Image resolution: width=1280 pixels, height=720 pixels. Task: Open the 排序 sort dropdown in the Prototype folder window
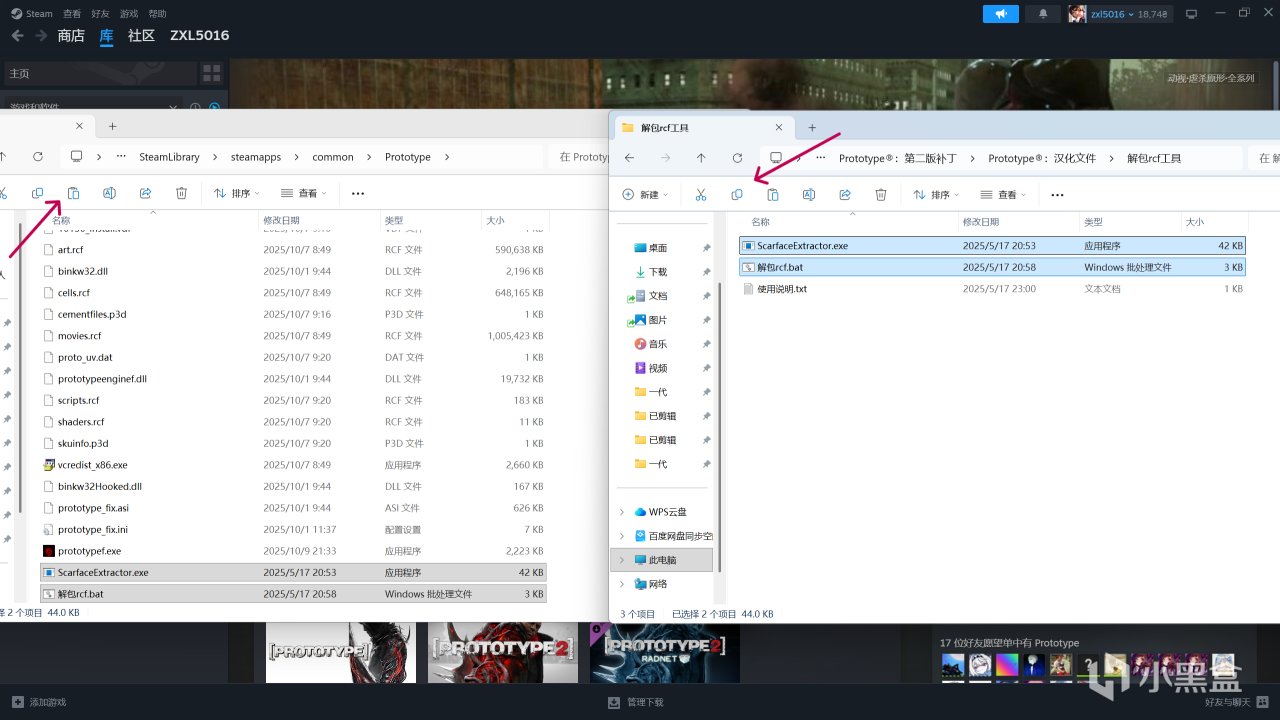tap(236, 194)
